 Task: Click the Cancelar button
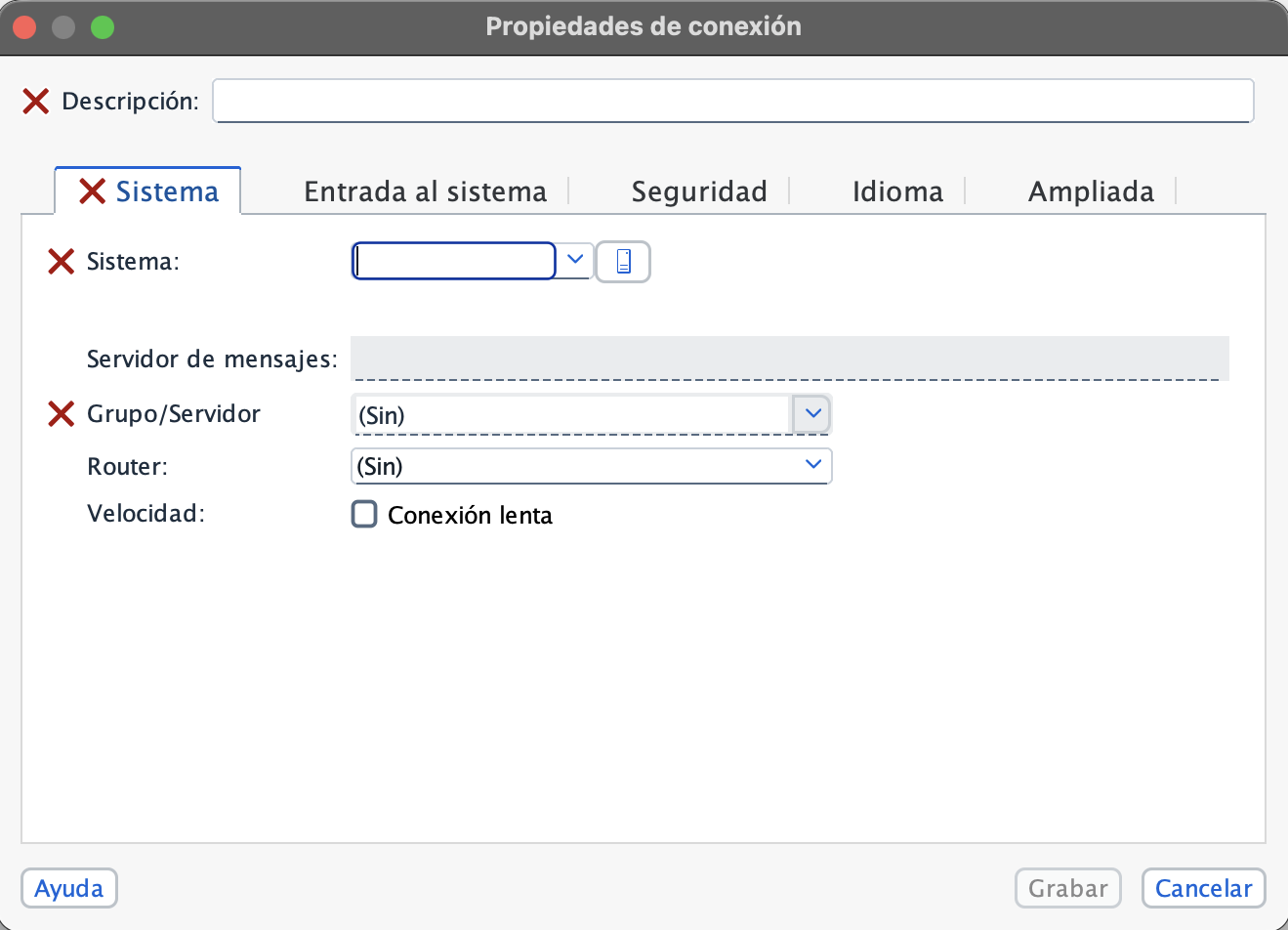(x=1203, y=888)
